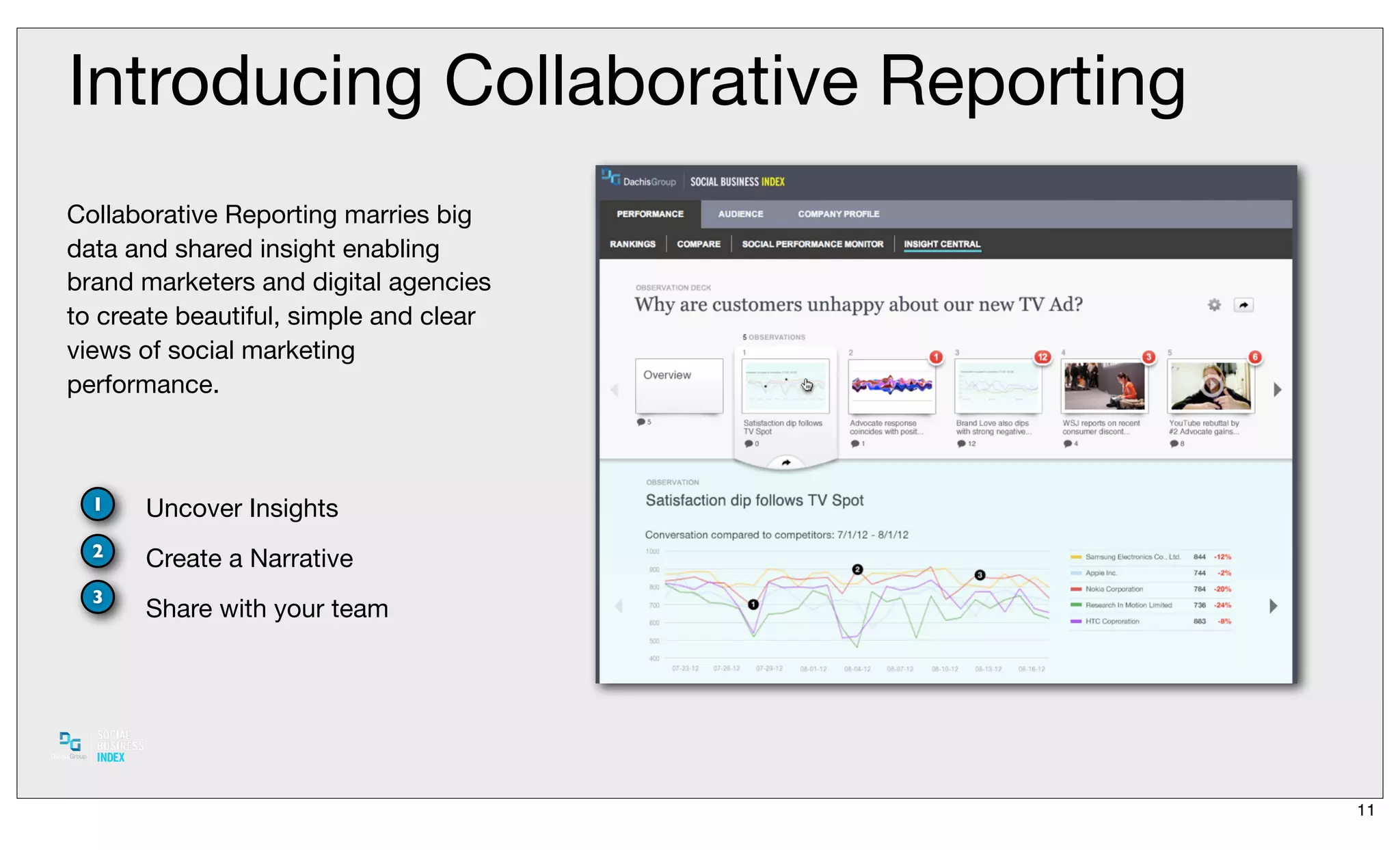Click the 'Create a Narrative' step text

pyautogui.click(x=250, y=559)
